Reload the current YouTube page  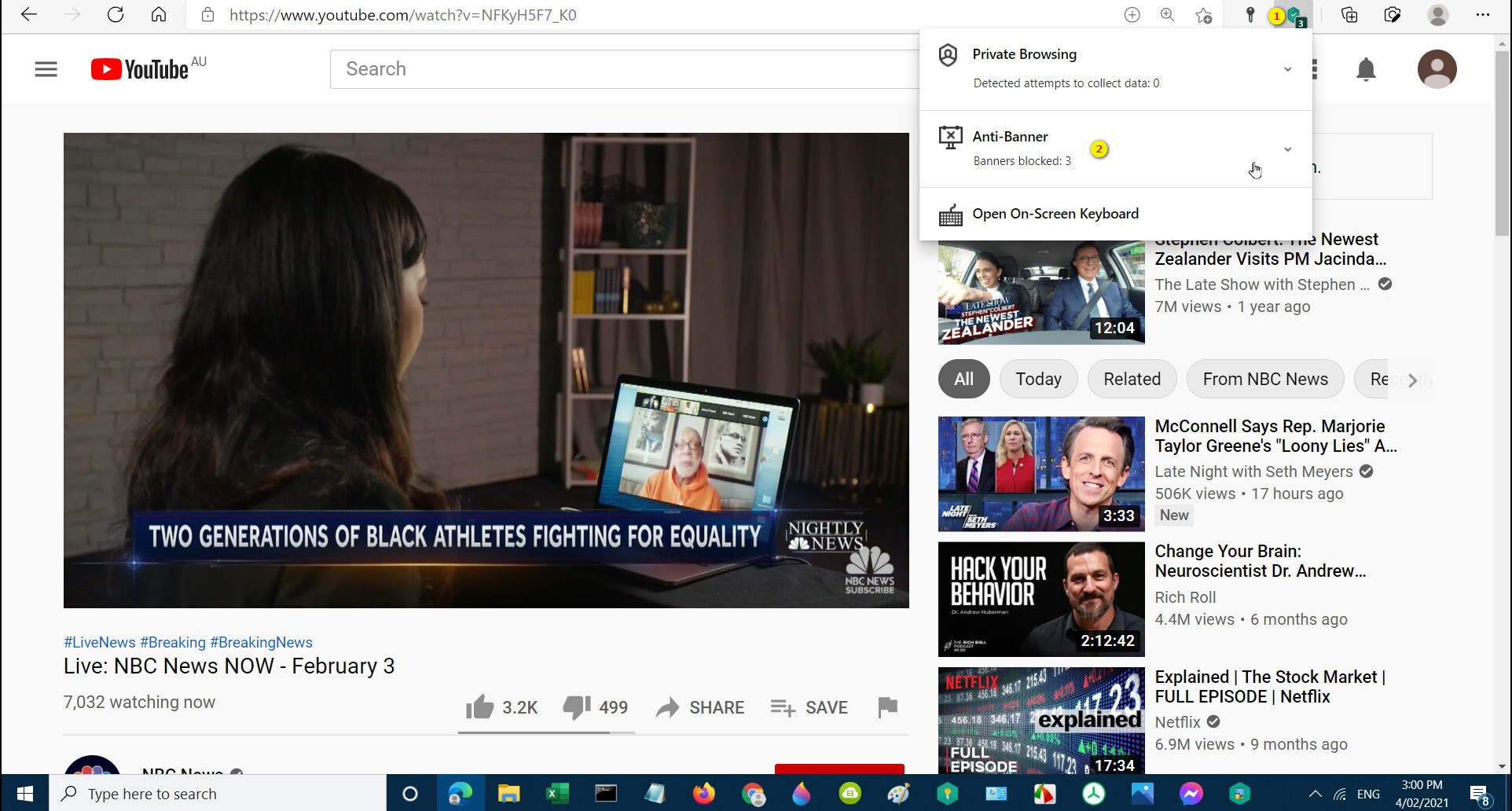click(116, 15)
